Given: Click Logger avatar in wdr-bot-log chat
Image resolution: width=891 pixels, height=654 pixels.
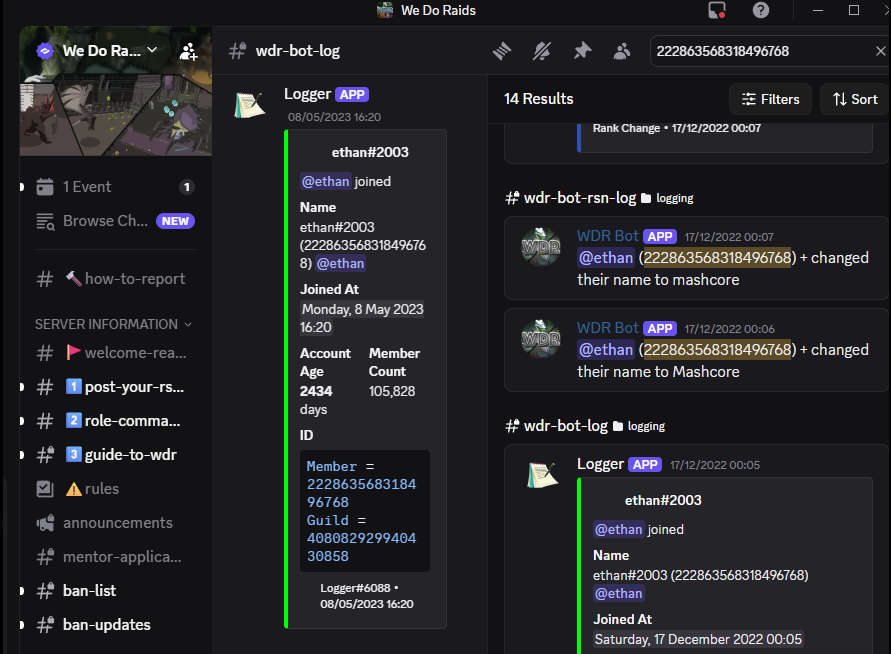Looking at the screenshot, I should pos(250,105).
